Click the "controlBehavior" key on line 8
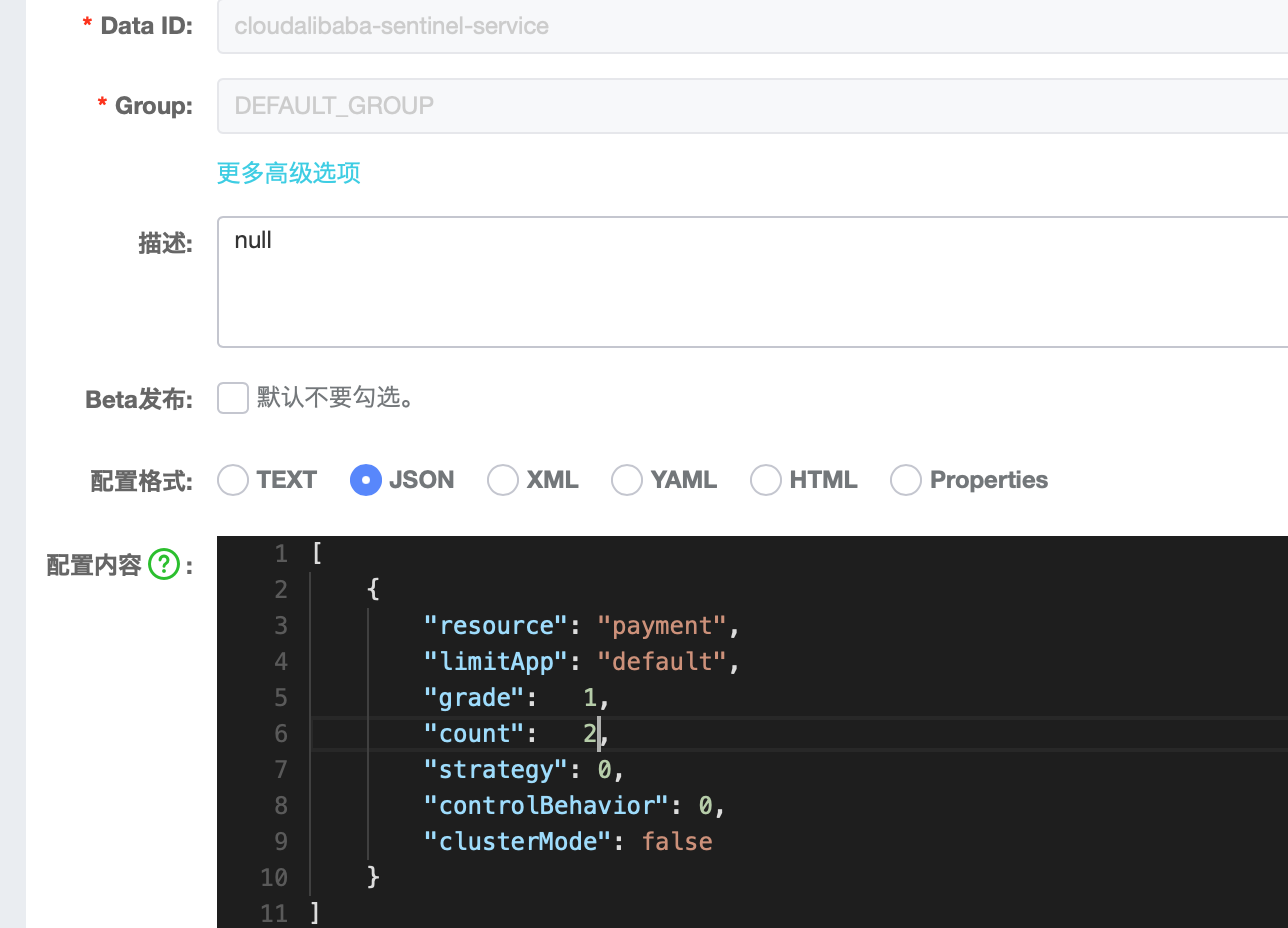1288x928 pixels. (547, 806)
